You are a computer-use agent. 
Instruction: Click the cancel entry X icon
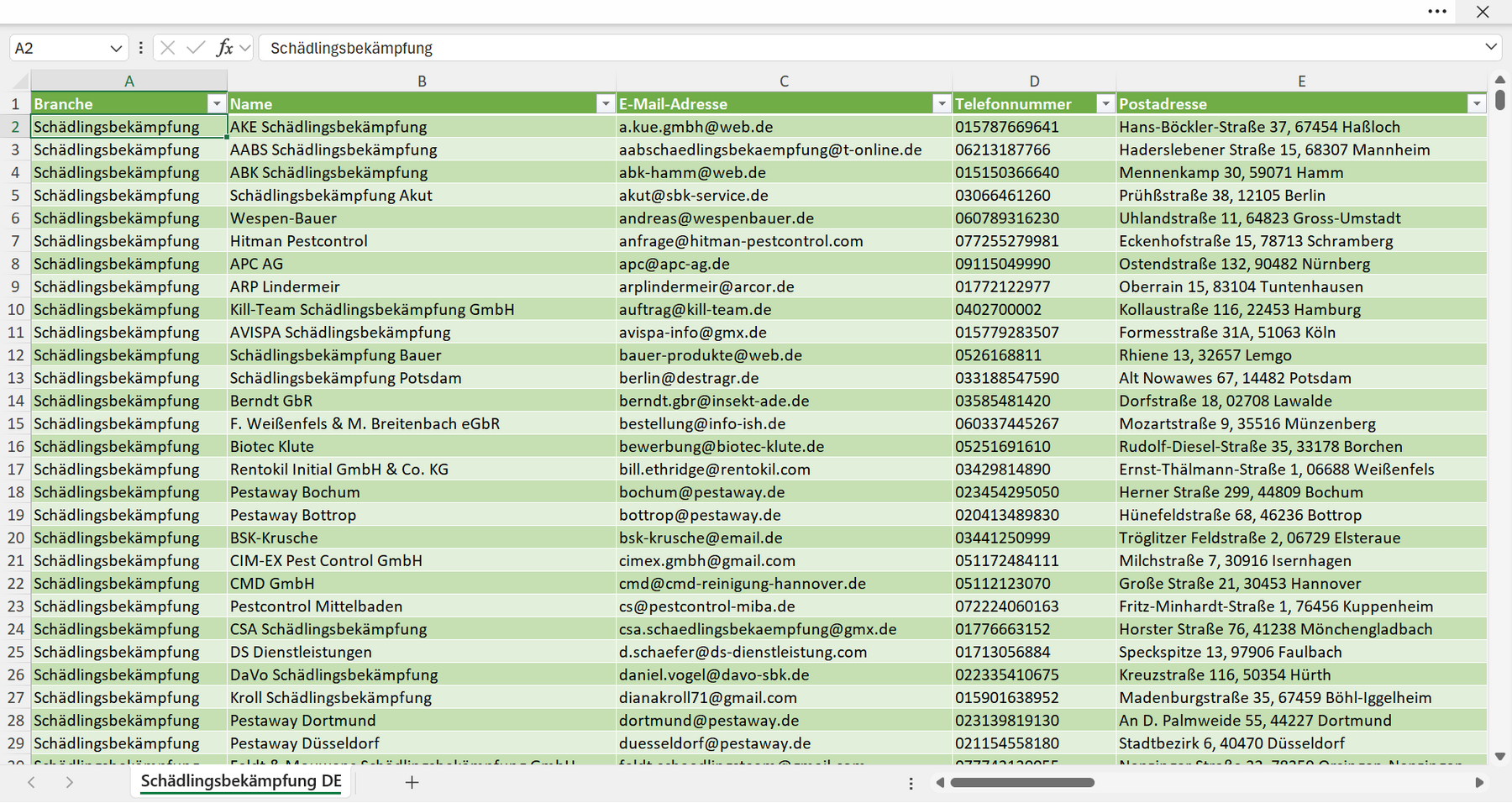[168, 48]
